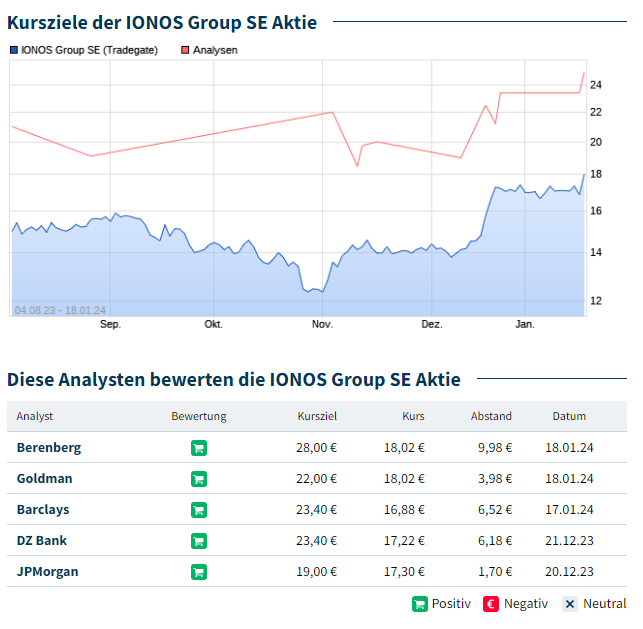Sort table by Datum column header
The height and width of the screenshot is (629, 643).
[x=569, y=416]
